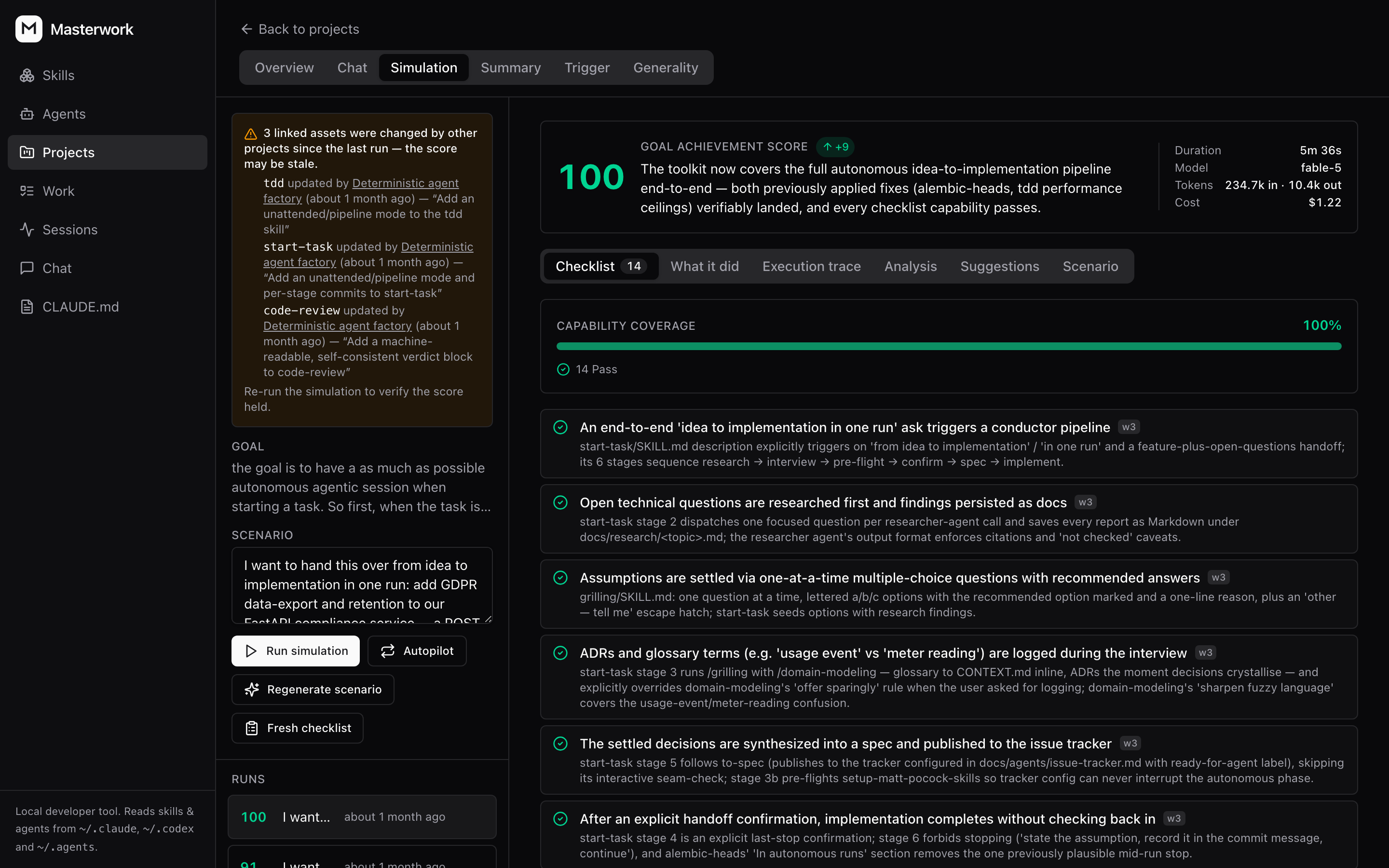Click the Masterwork logo icon
1389x868 pixels.
pos(29,29)
